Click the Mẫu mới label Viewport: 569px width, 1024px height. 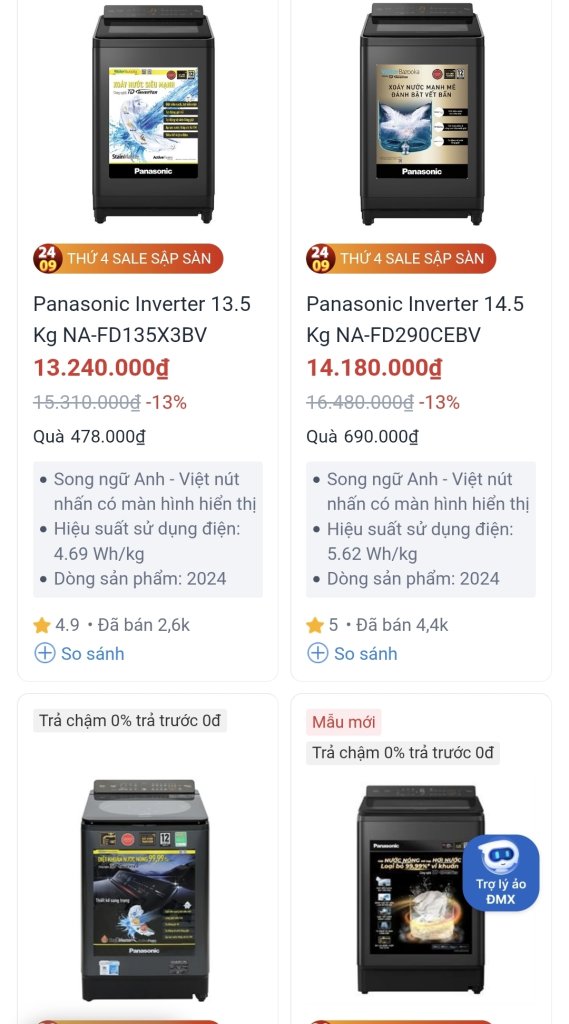tap(344, 722)
